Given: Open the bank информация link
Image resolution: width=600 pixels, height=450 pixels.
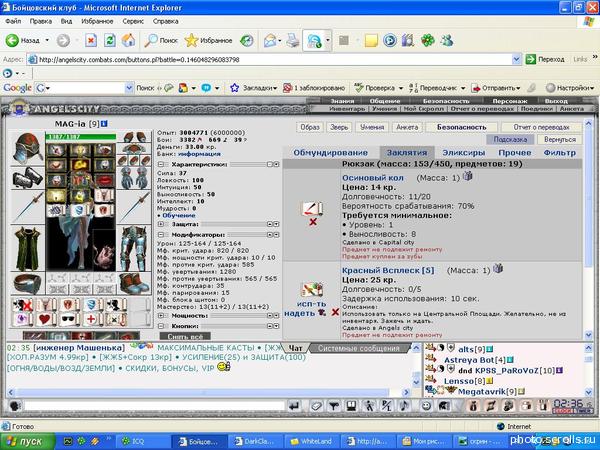Looking at the screenshot, I should click(x=199, y=153).
